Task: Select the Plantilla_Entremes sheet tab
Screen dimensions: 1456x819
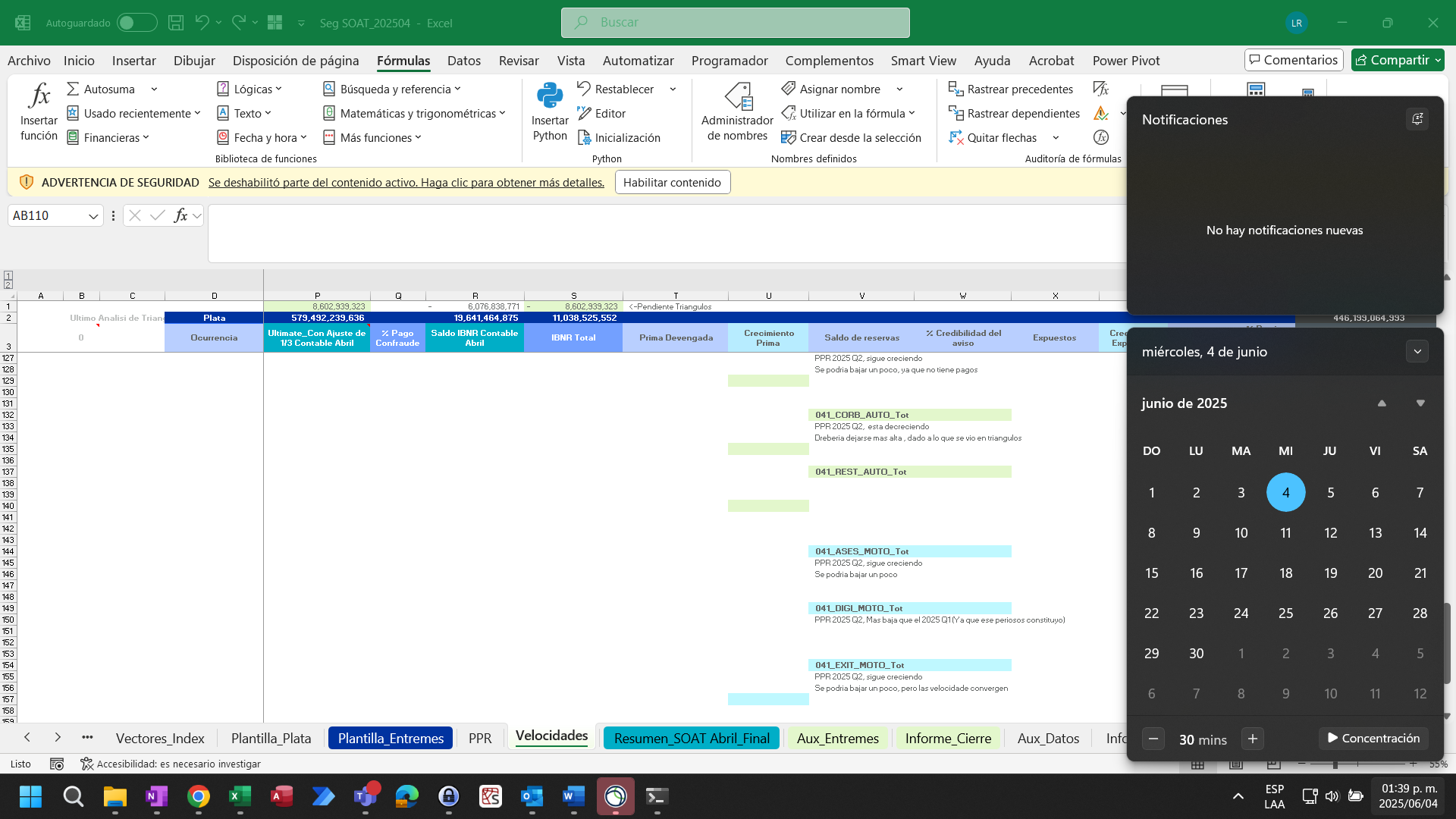Action: pyautogui.click(x=391, y=739)
